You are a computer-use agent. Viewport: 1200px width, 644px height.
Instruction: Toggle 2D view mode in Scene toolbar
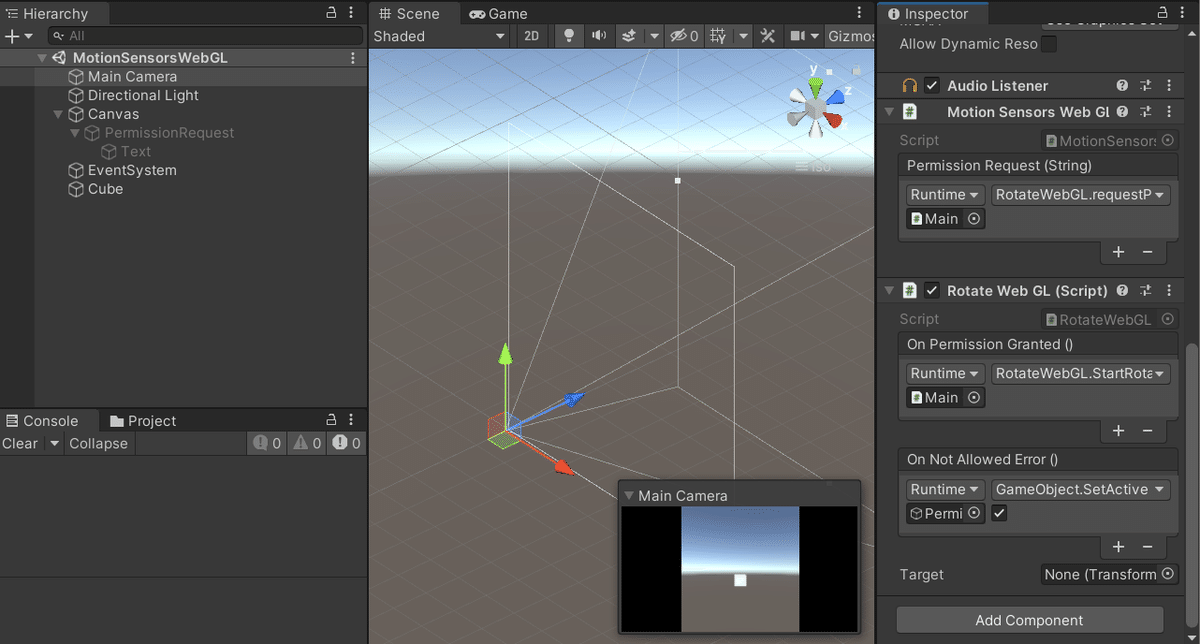point(531,34)
